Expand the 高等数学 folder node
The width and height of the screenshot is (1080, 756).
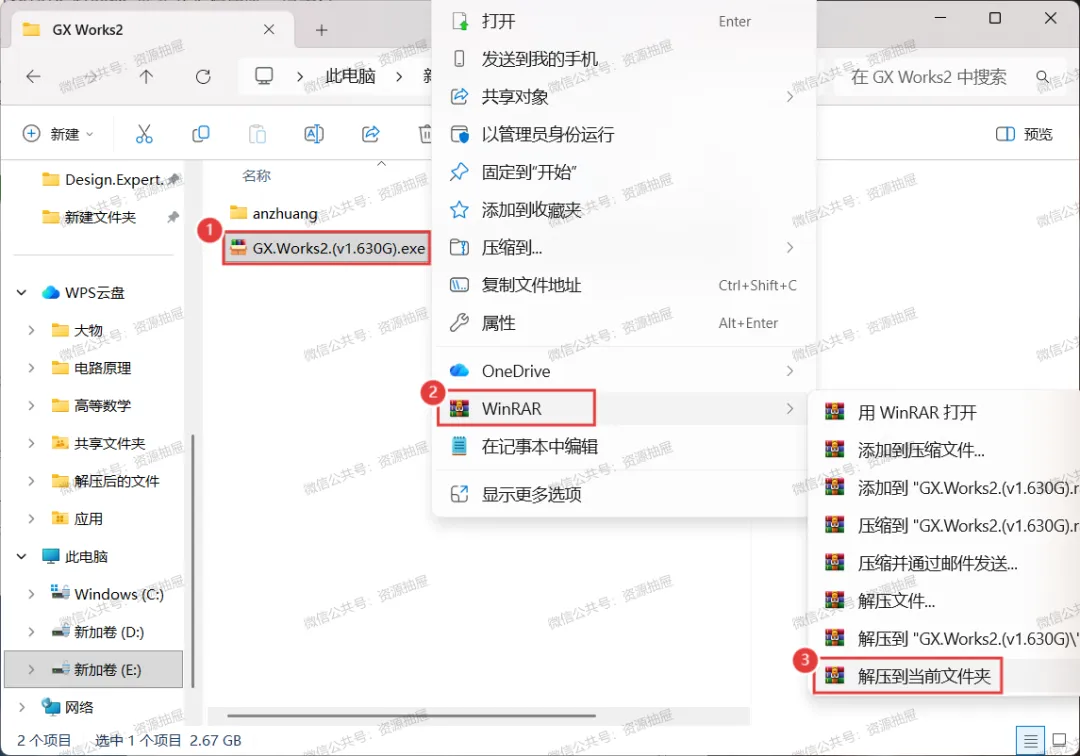point(31,406)
